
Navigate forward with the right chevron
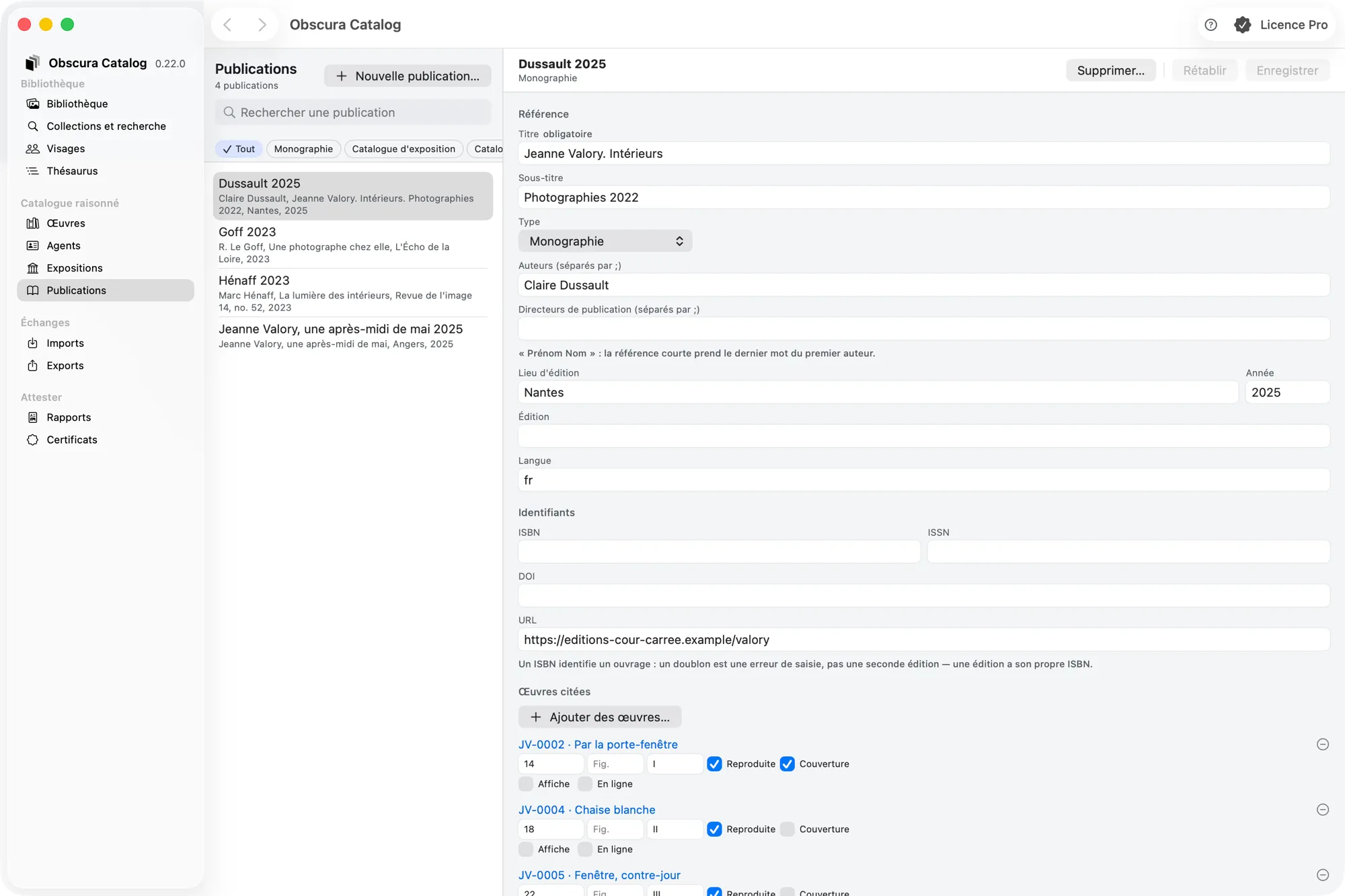coord(262,25)
